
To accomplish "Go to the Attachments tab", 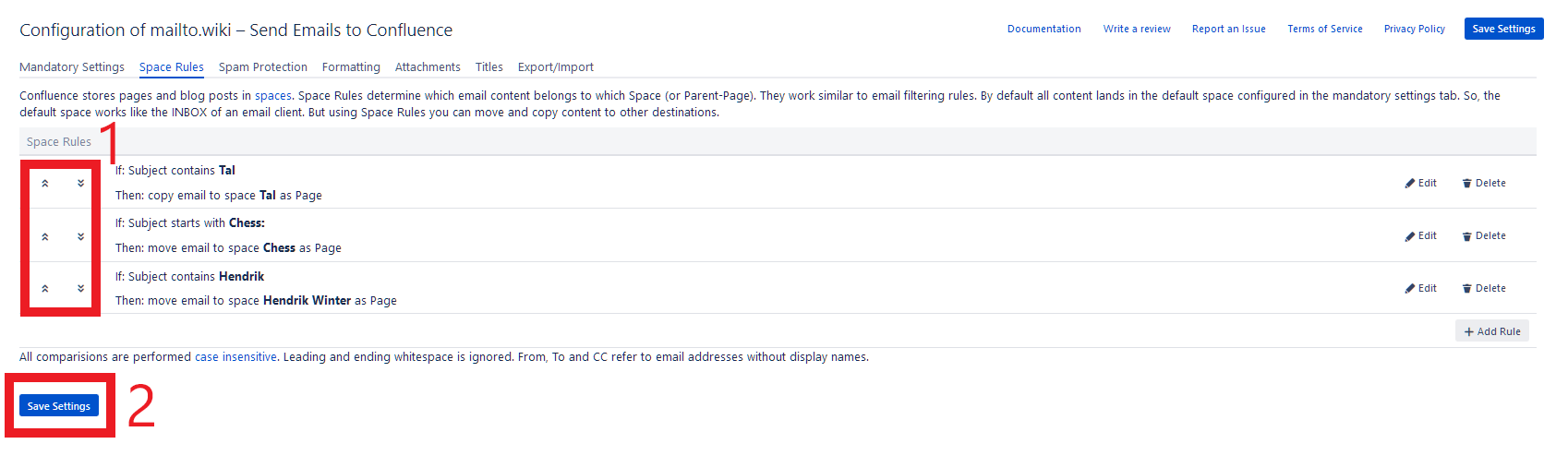I will click(428, 67).
